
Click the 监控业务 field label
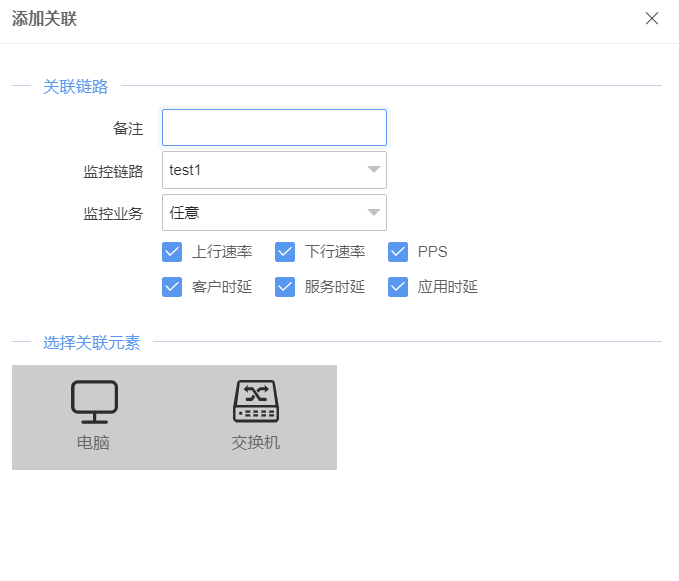tap(113, 214)
